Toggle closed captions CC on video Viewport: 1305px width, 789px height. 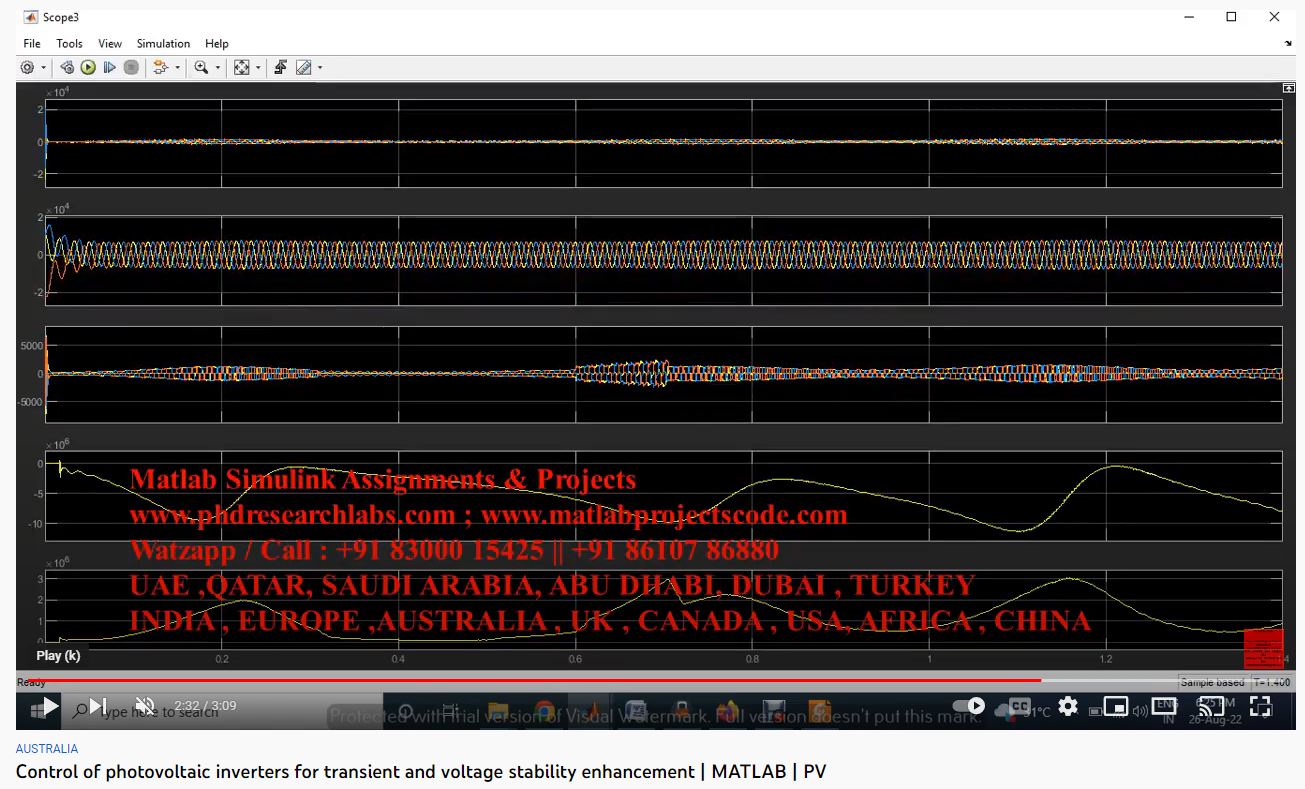pyautogui.click(x=1019, y=706)
